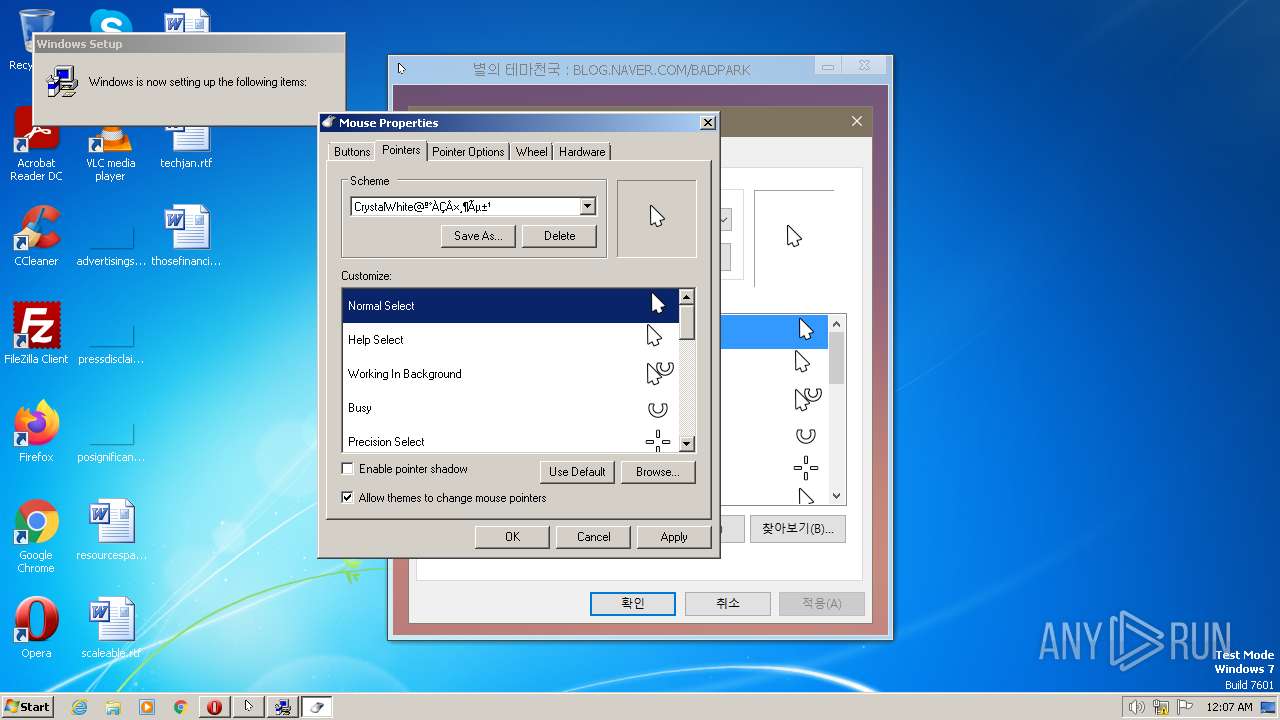Click Use Default button
Screen dimensions: 1280x720
point(577,472)
